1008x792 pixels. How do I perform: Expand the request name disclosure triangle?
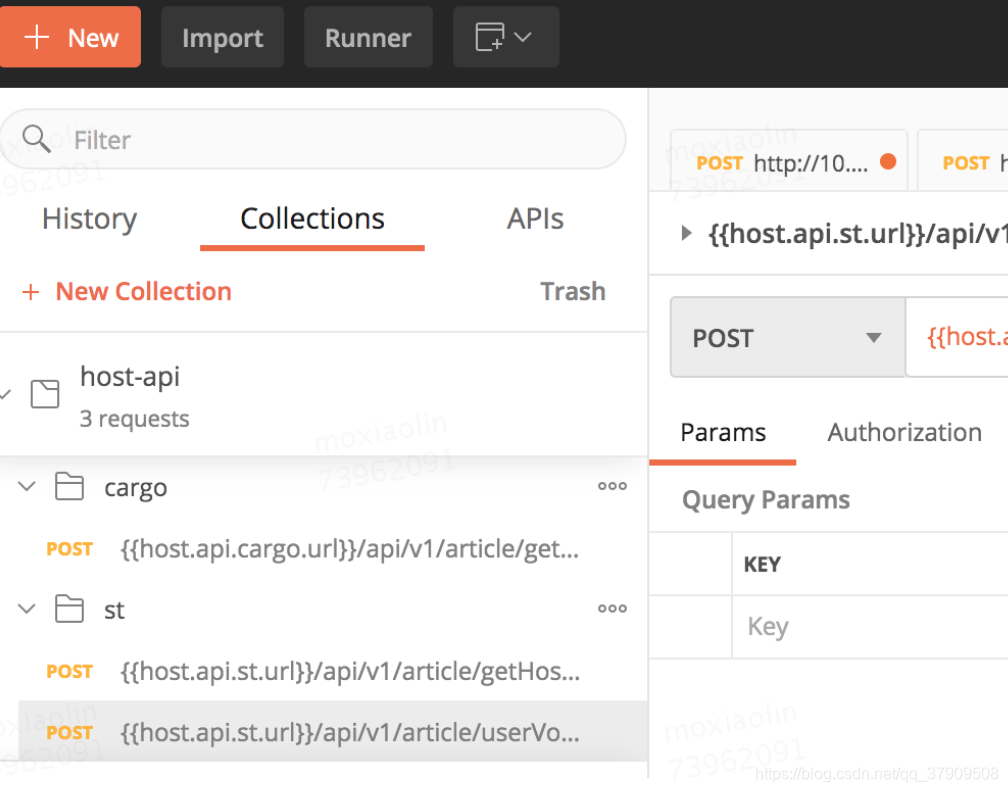tap(687, 233)
